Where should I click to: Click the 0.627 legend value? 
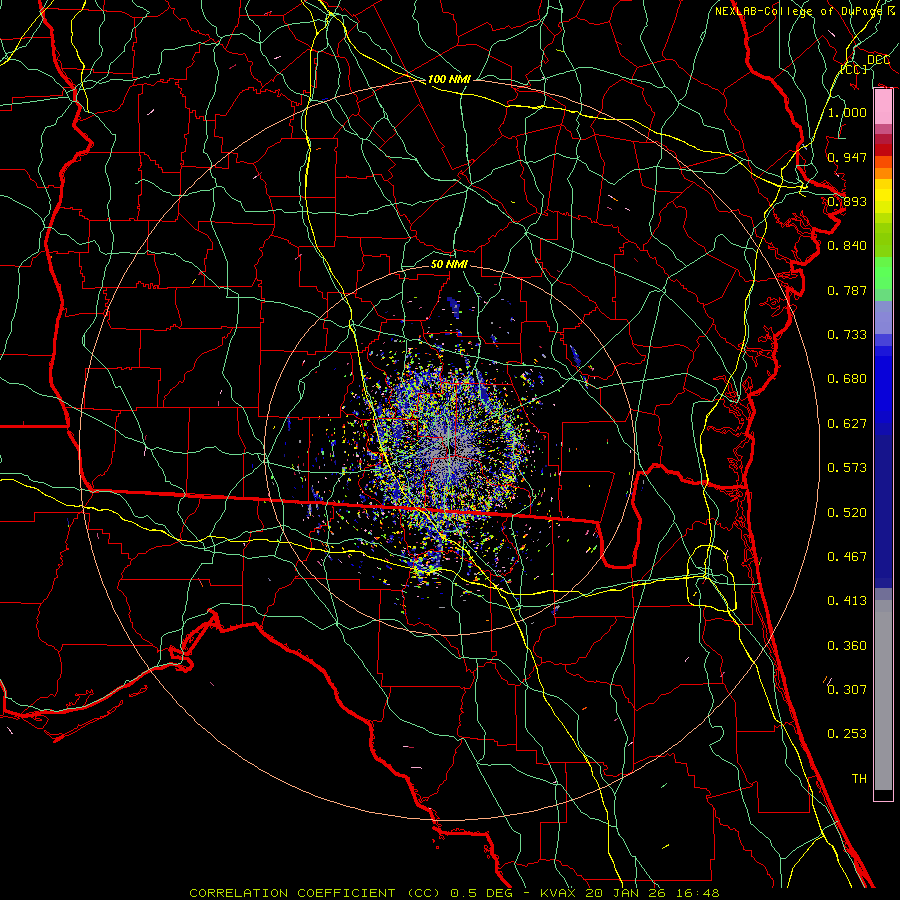847,424
